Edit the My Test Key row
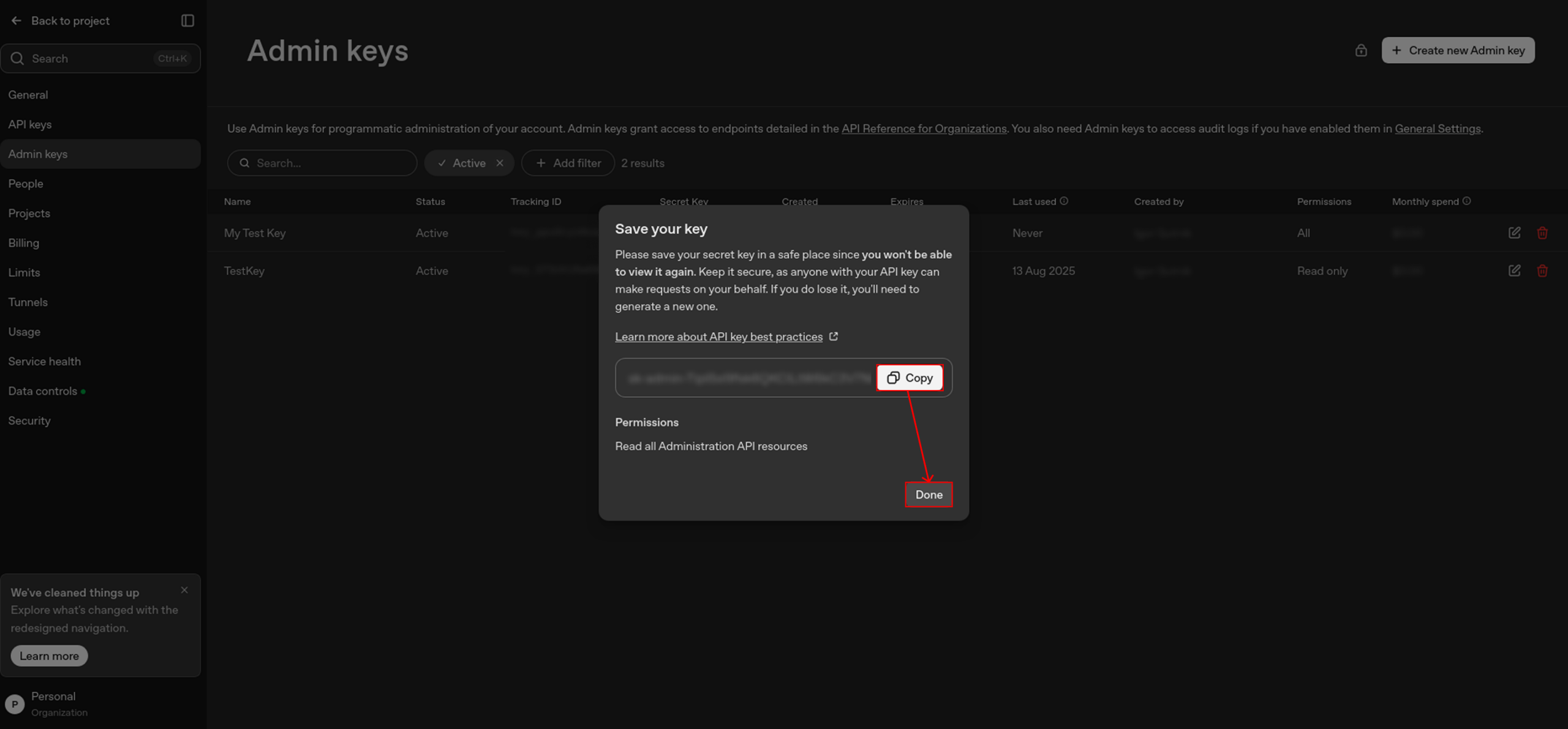Viewport: 1568px width, 729px height. tap(1514, 233)
